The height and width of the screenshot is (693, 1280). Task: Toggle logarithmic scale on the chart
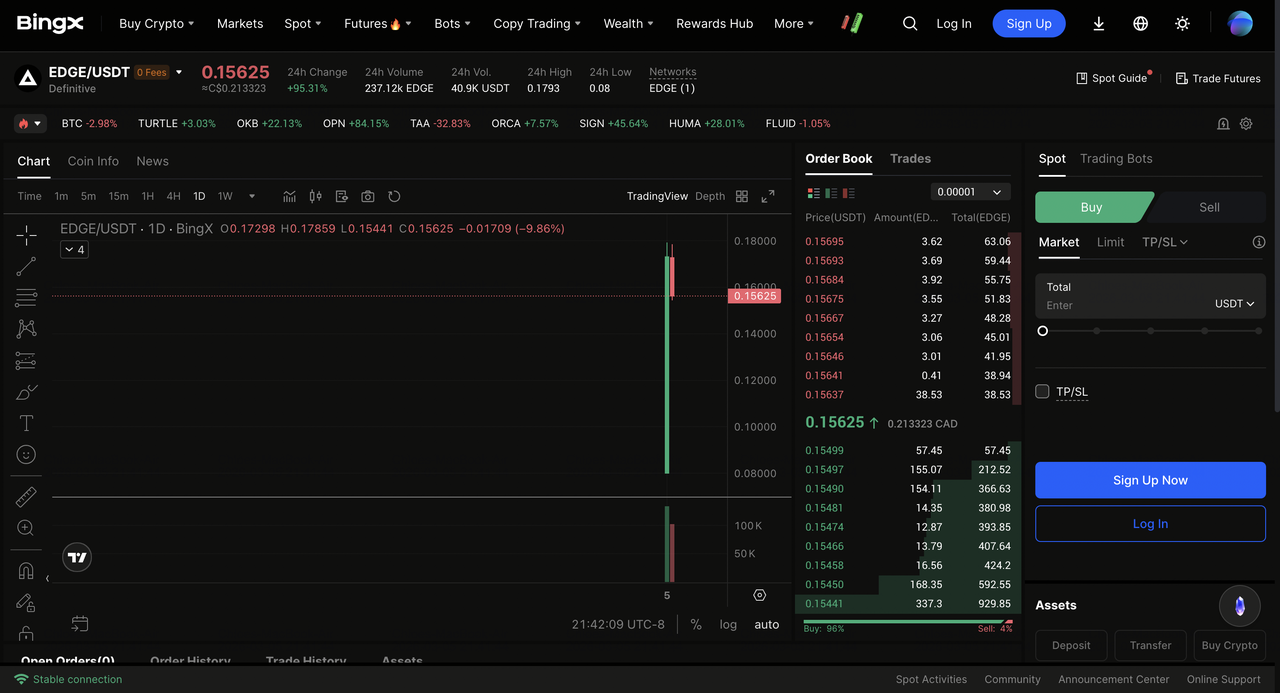tap(728, 624)
